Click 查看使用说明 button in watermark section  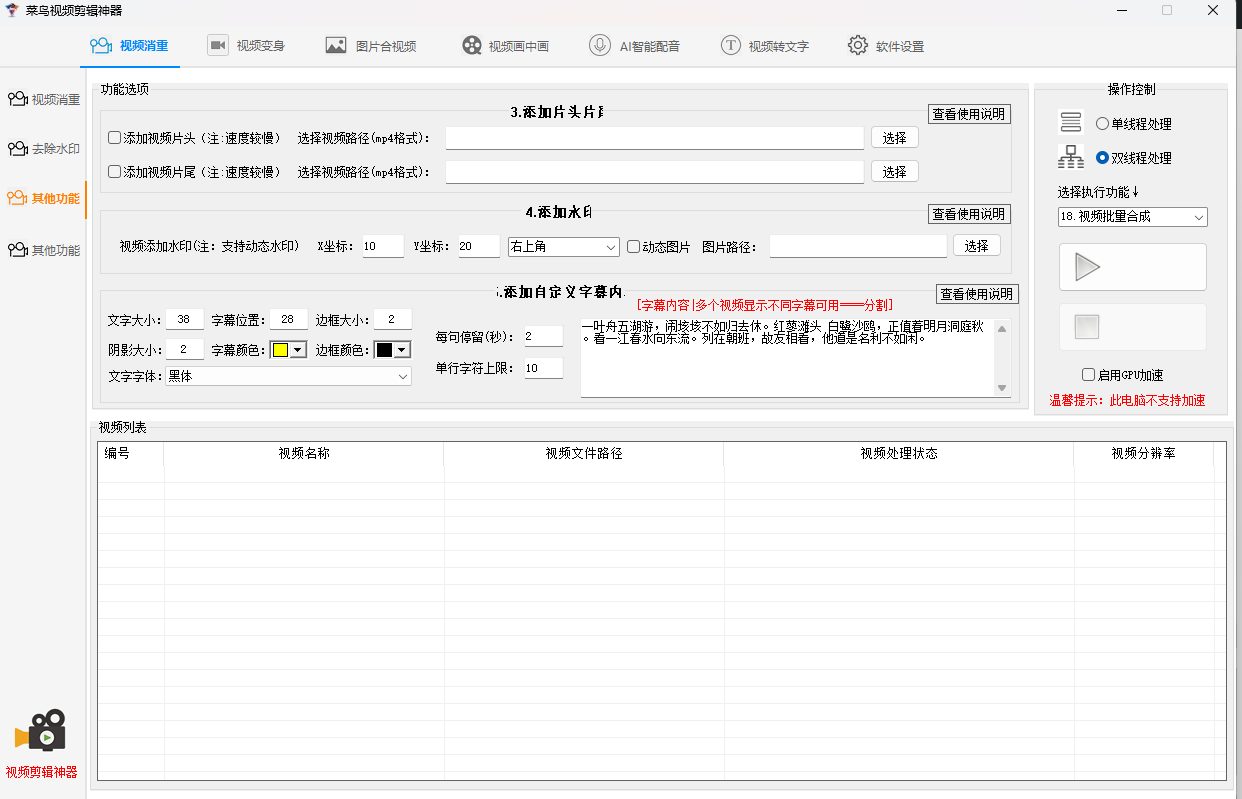[968, 214]
